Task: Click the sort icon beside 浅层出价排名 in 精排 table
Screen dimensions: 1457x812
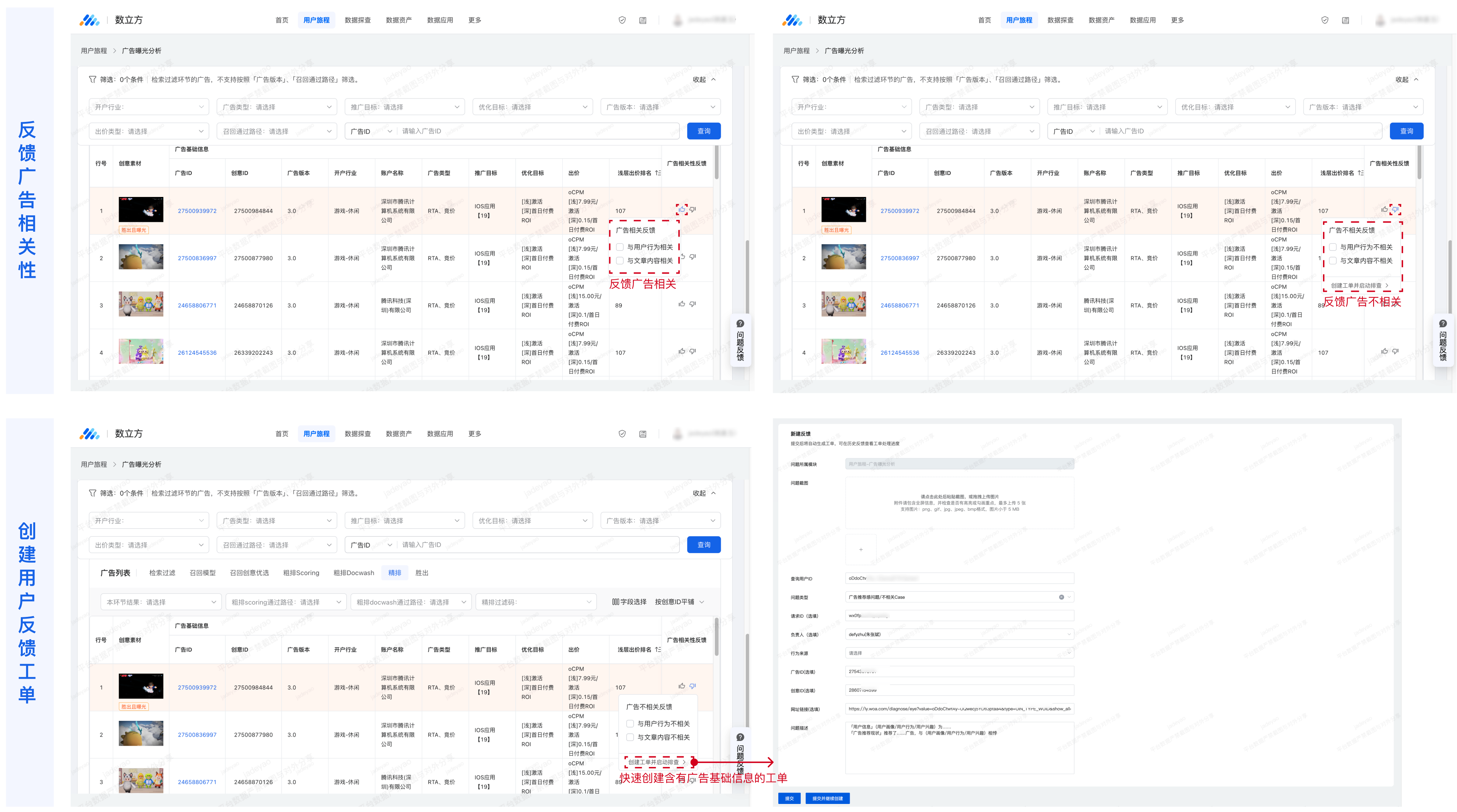Action: [657, 649]
